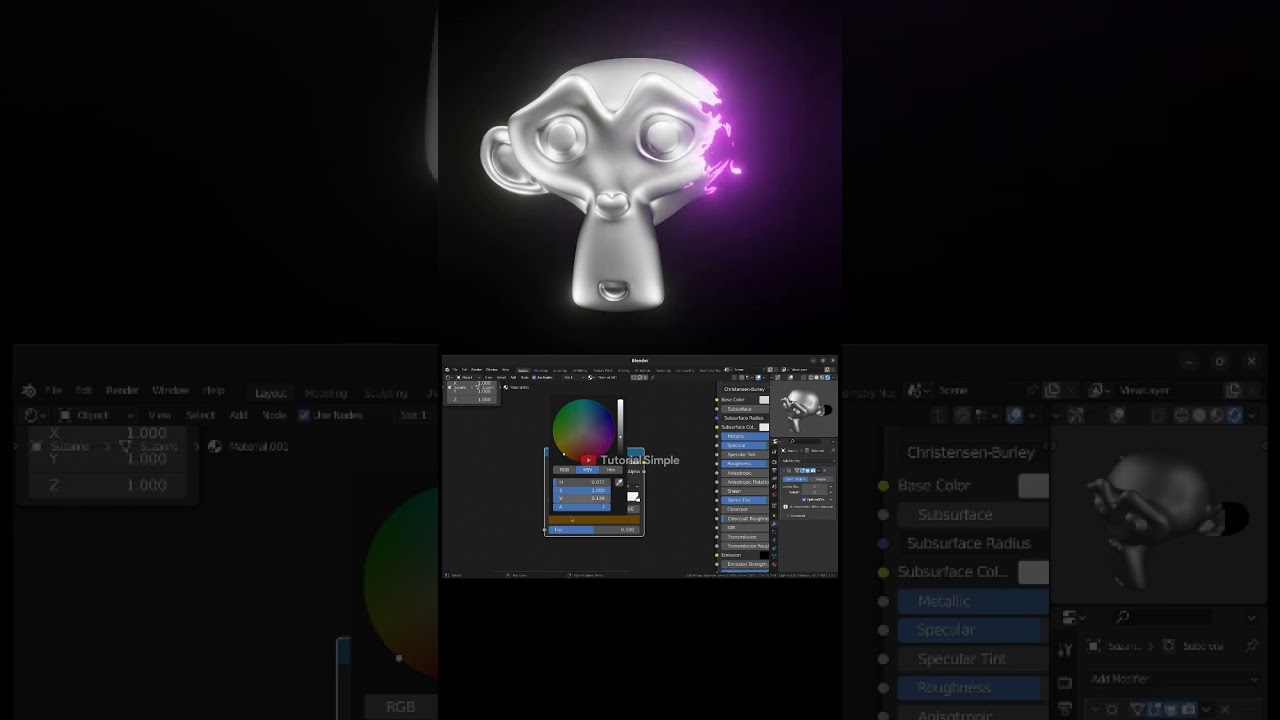Expand the Advanced section of the modifier
1280x720 pixels.
797,515
